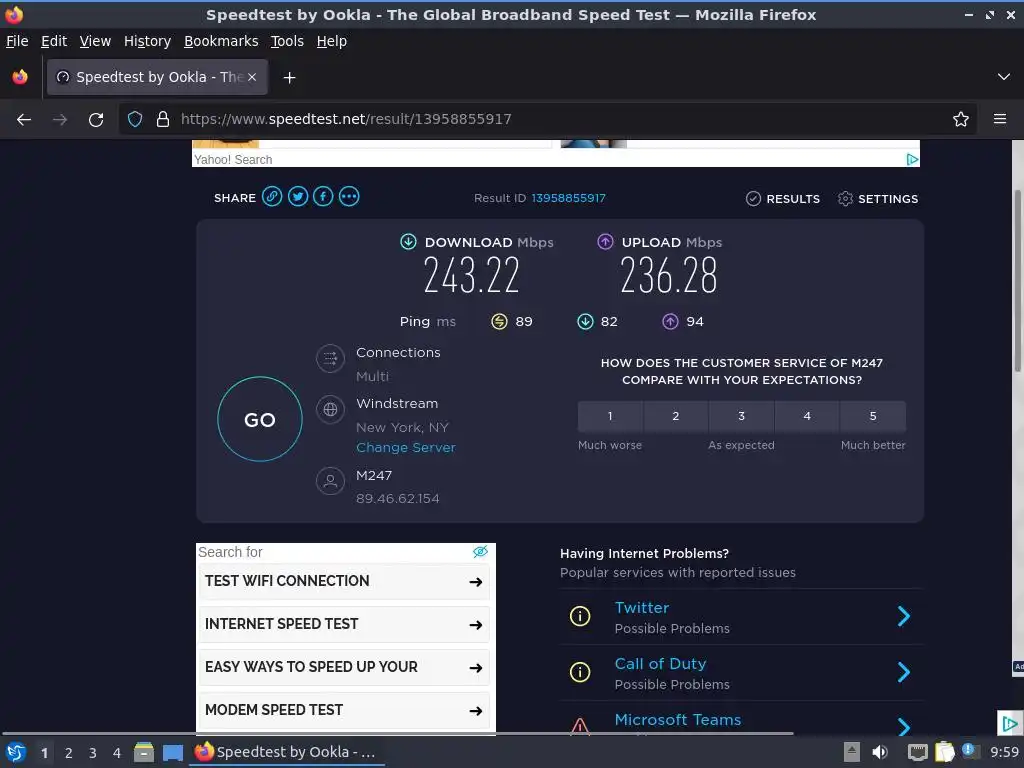This screenshot has width=1024, height=768.
Task: Open Firefox hamburger application menu
Action: [x=1000, y=119]
